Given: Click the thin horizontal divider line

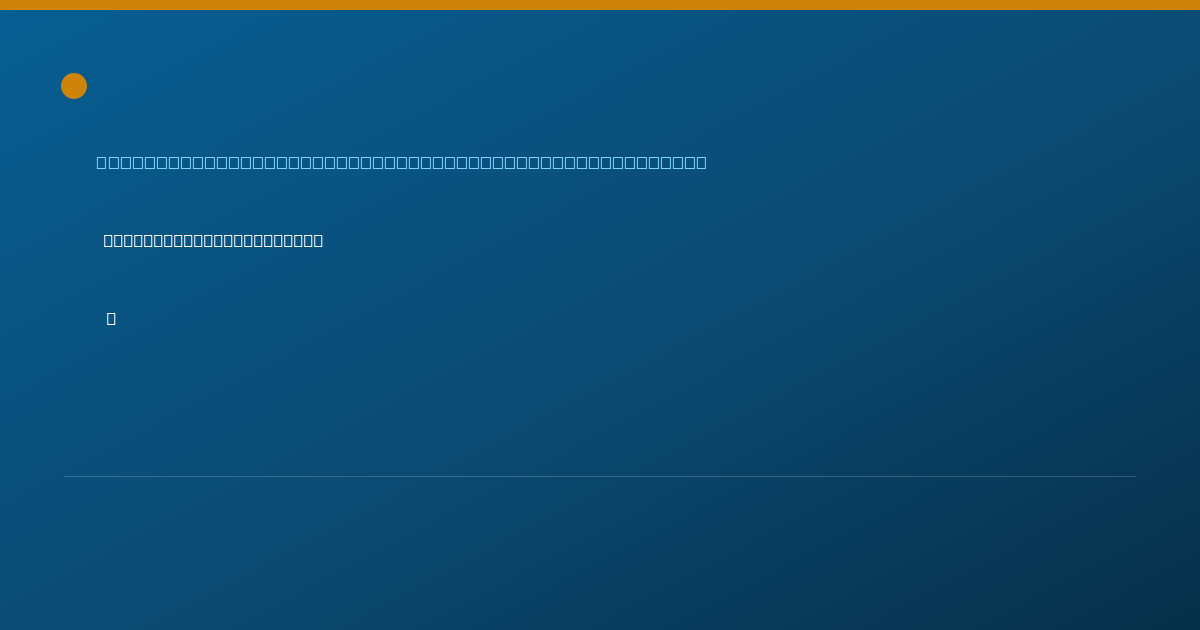Looking at the screenshot, I should [x=600, y=476].
